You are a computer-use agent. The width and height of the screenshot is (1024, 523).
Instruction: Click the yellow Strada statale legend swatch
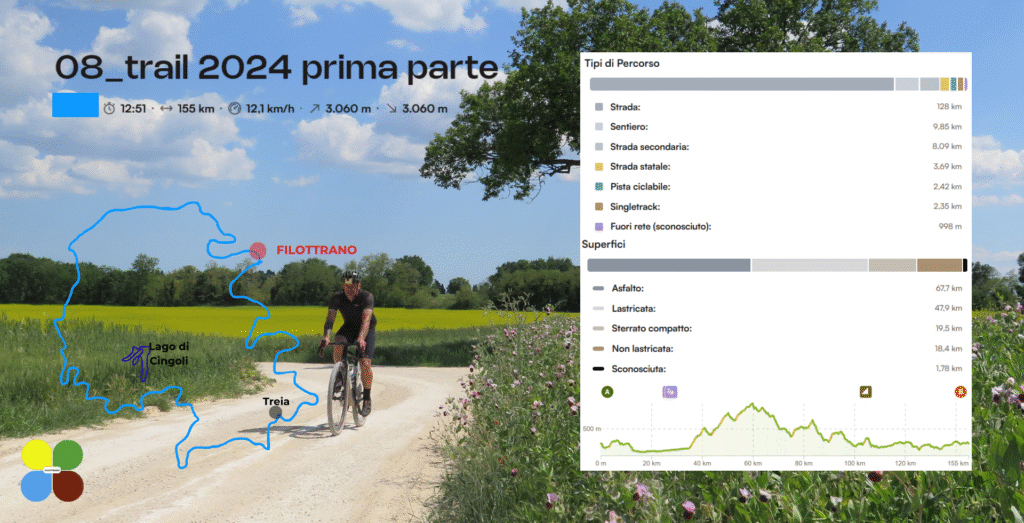pyautogui.click(x=599, y=166)
